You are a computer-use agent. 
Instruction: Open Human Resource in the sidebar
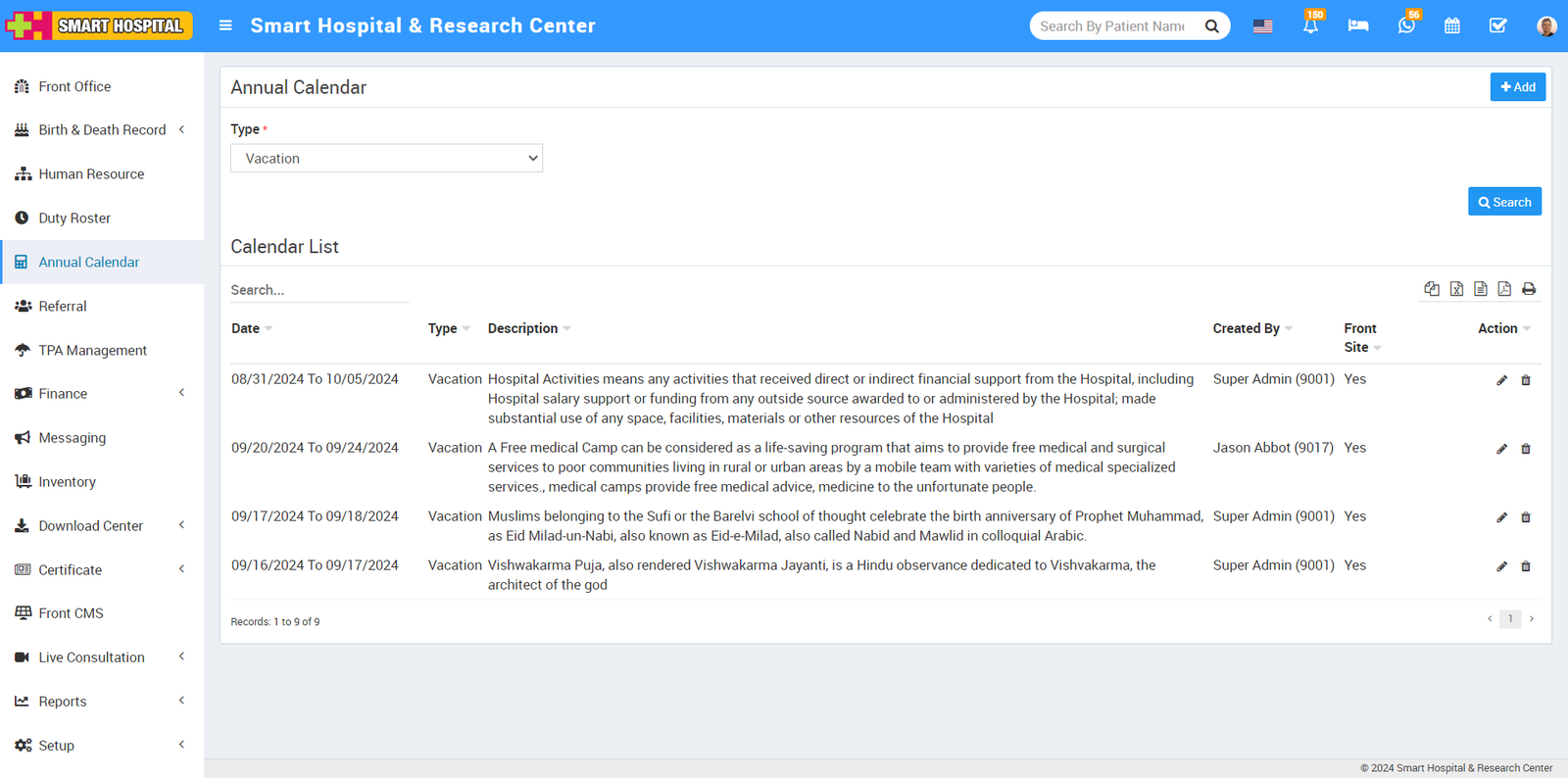click(91, 174)
